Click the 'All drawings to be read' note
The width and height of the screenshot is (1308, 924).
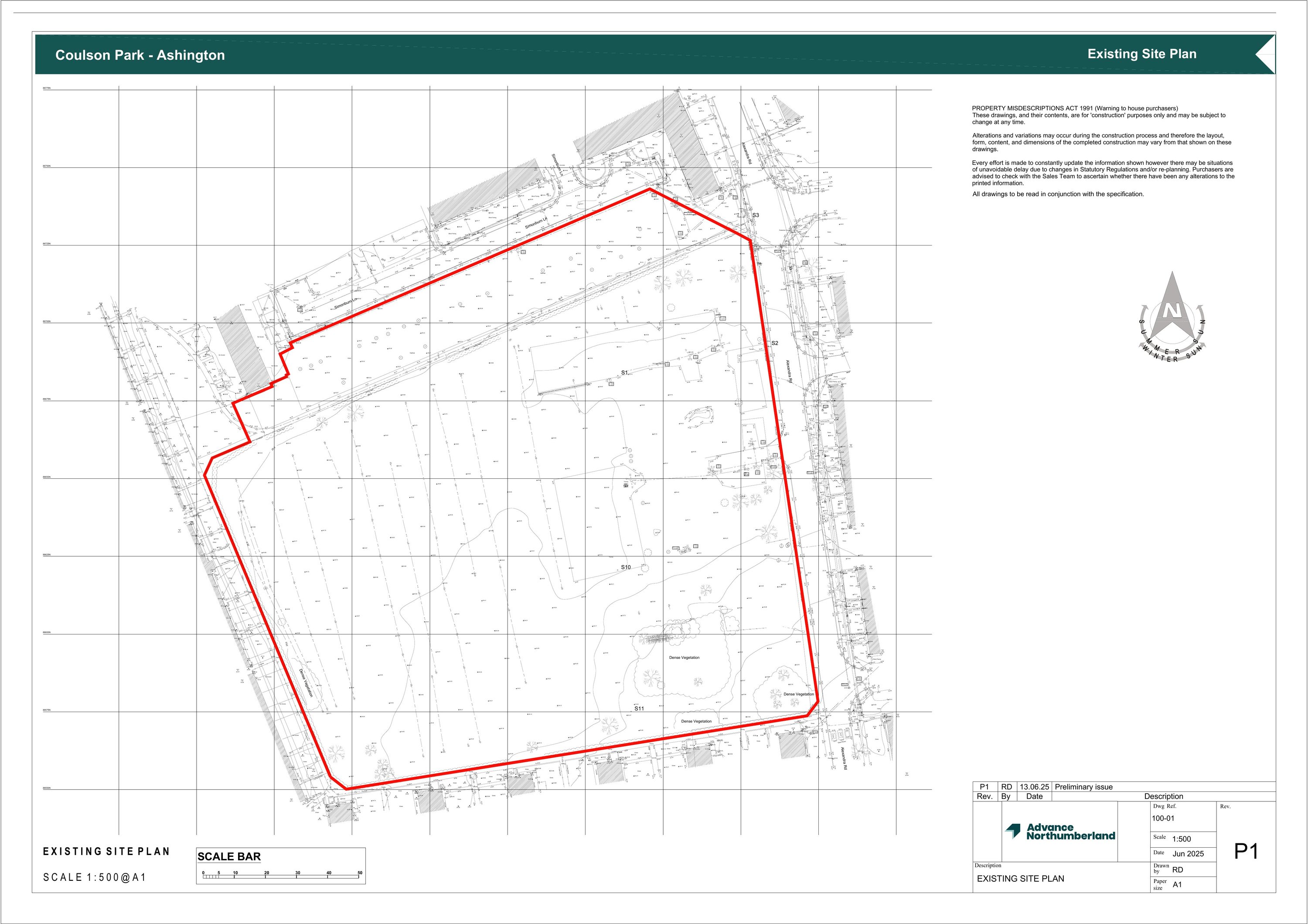tap(1058, 194)
